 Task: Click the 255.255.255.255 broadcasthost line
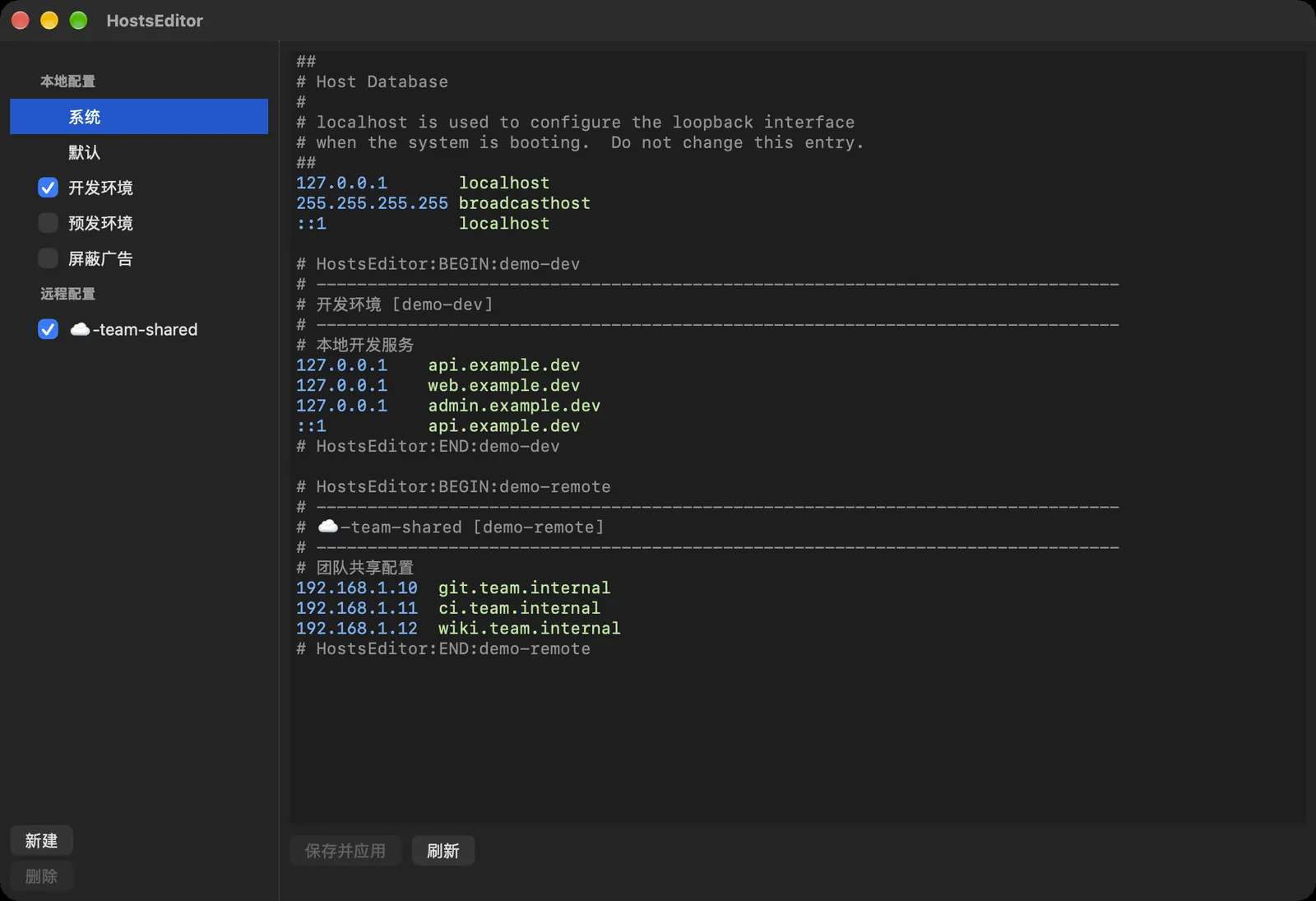[443, 202]
